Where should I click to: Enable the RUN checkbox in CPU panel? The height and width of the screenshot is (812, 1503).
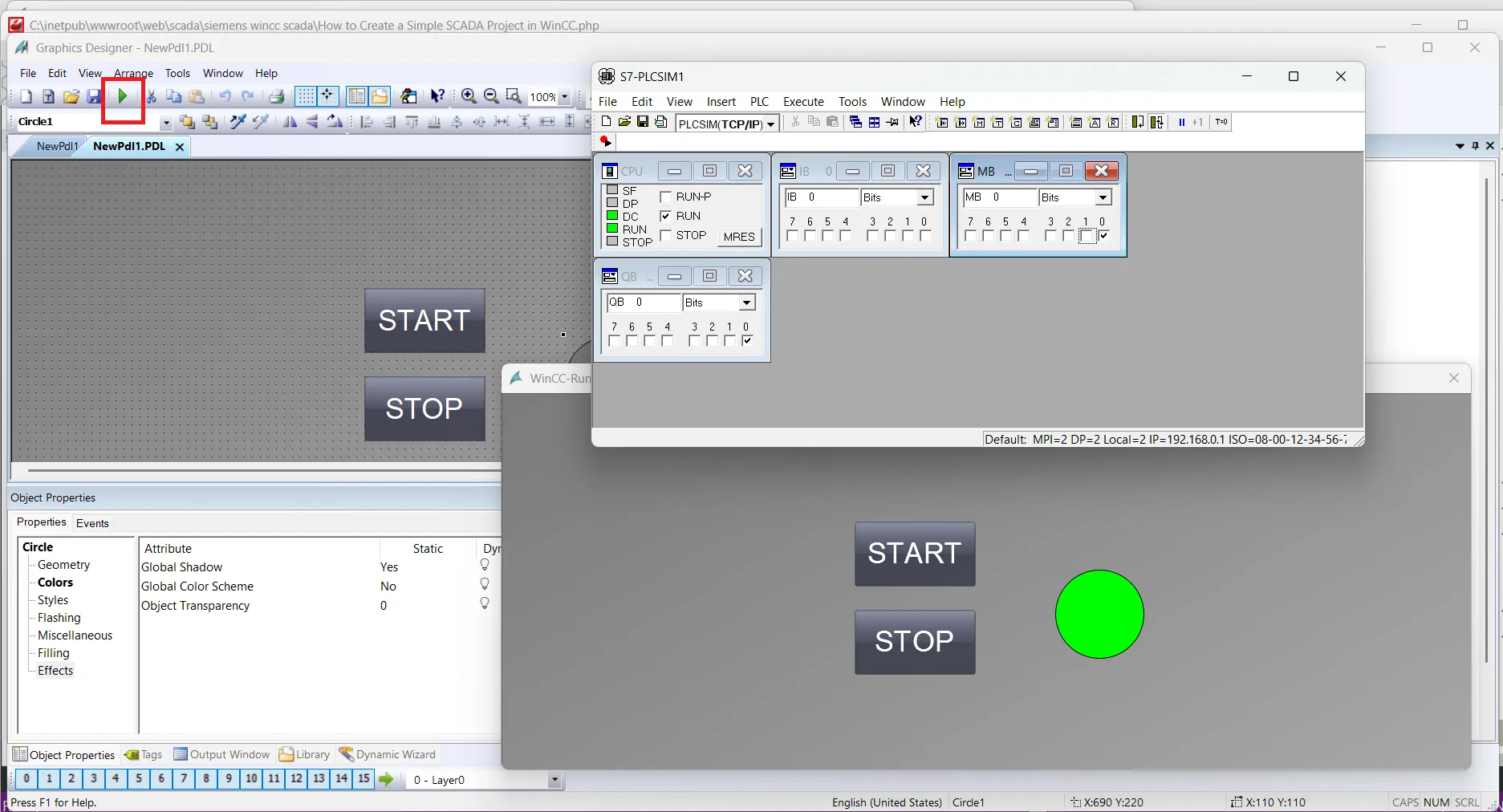click(x=667, y=215)
